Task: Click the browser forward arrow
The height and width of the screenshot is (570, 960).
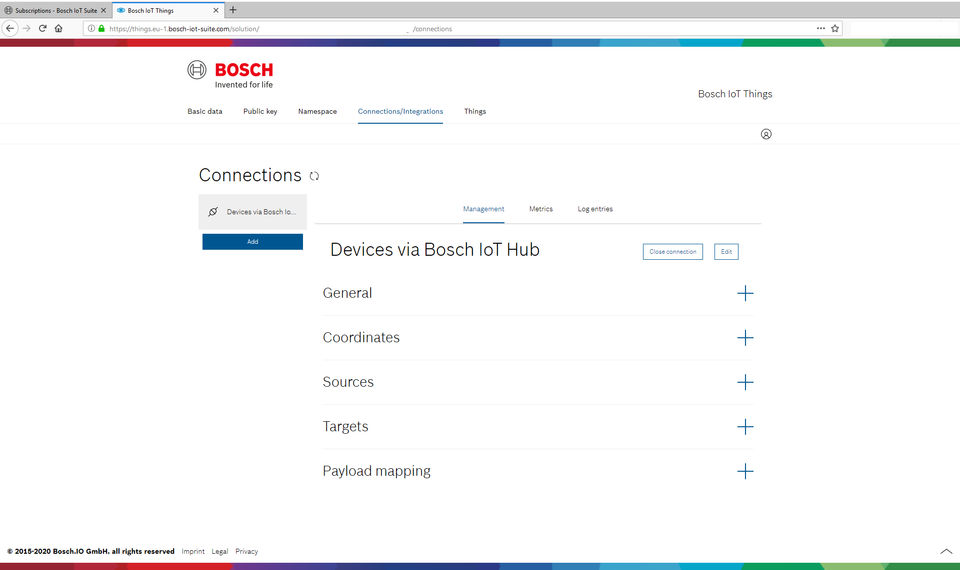Action: (x=26, y=28)
